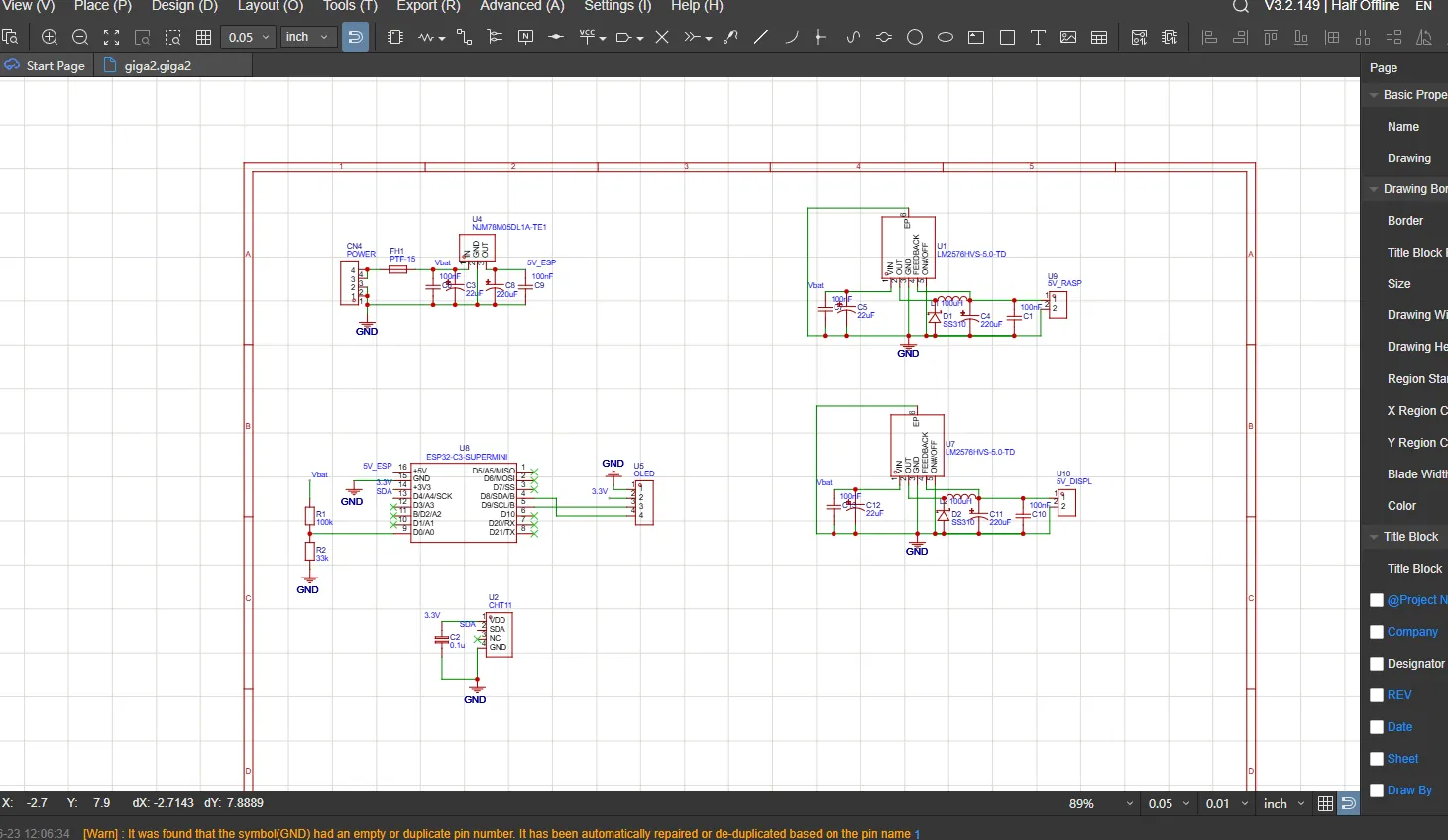1448x840 pixels.
Task: Fit the schematic to window icon
Action: click(111, 37)
